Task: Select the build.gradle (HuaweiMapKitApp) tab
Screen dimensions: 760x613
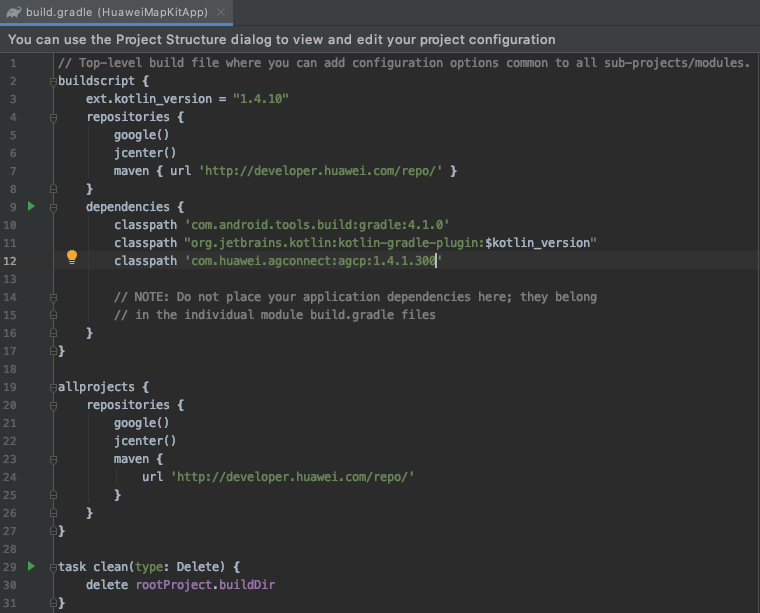Action: [x=116, y=12]
